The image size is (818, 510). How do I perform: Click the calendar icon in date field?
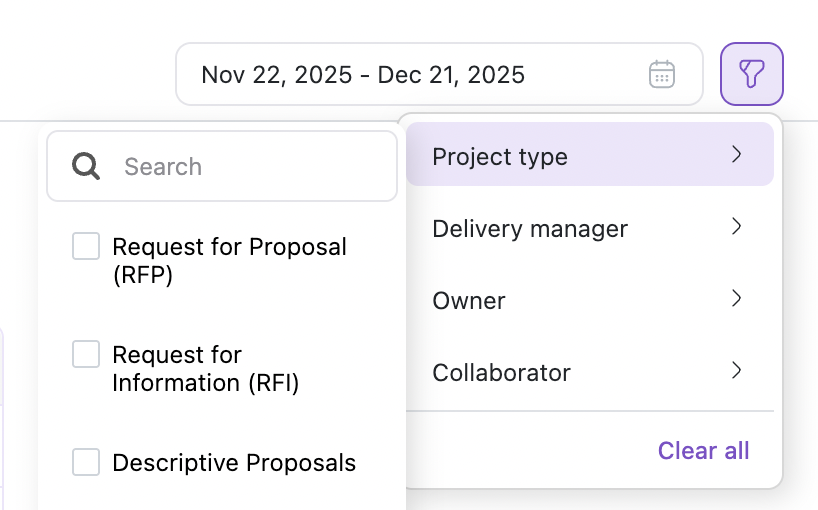662,74
